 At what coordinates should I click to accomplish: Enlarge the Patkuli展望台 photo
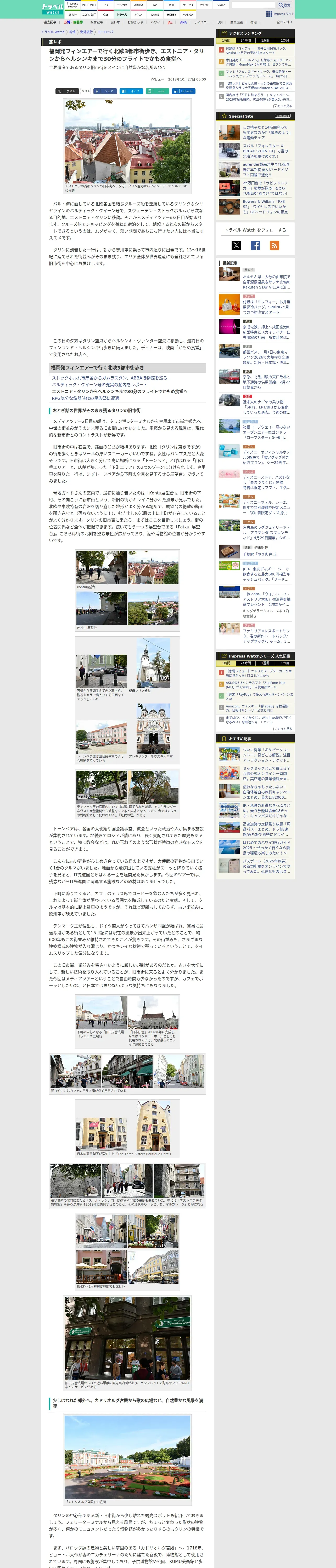(x=102, y=609)
